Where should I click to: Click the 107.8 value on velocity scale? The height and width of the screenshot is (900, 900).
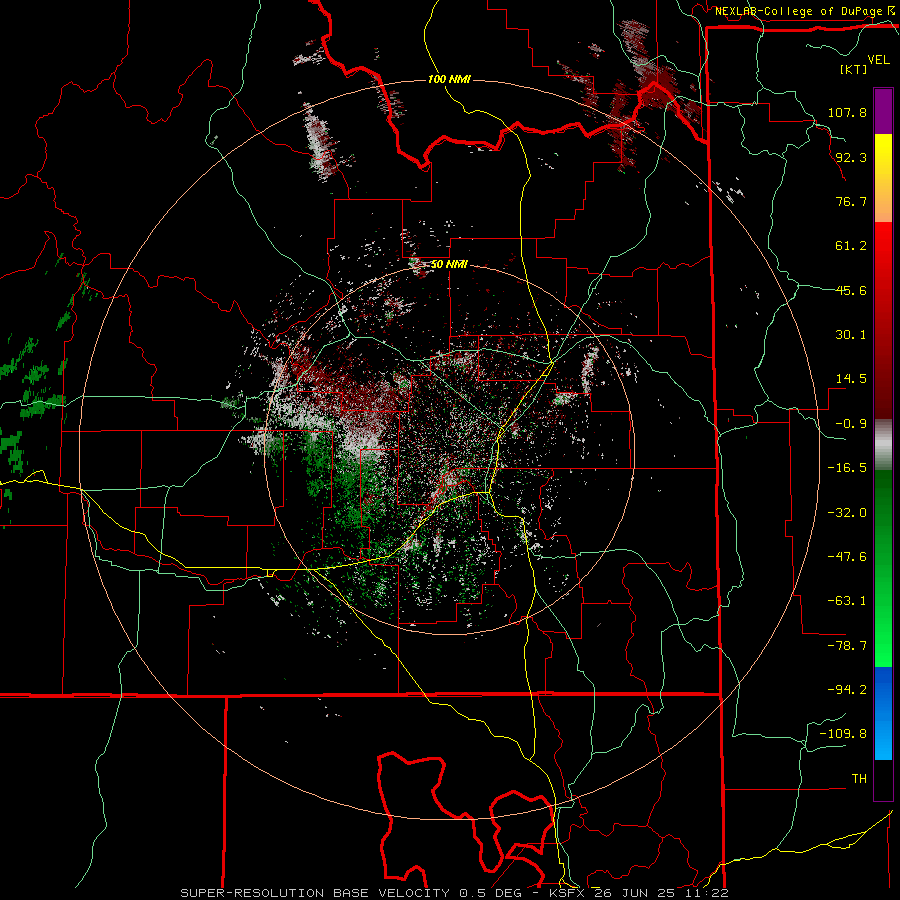[x=847, y=112]
